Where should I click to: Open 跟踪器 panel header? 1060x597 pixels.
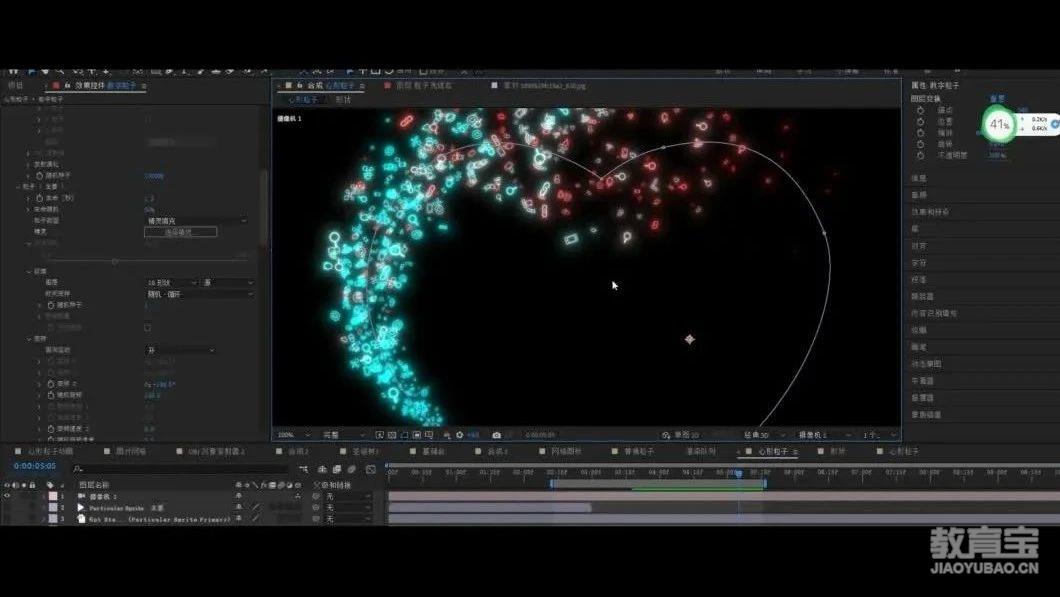tap(922, 296)
